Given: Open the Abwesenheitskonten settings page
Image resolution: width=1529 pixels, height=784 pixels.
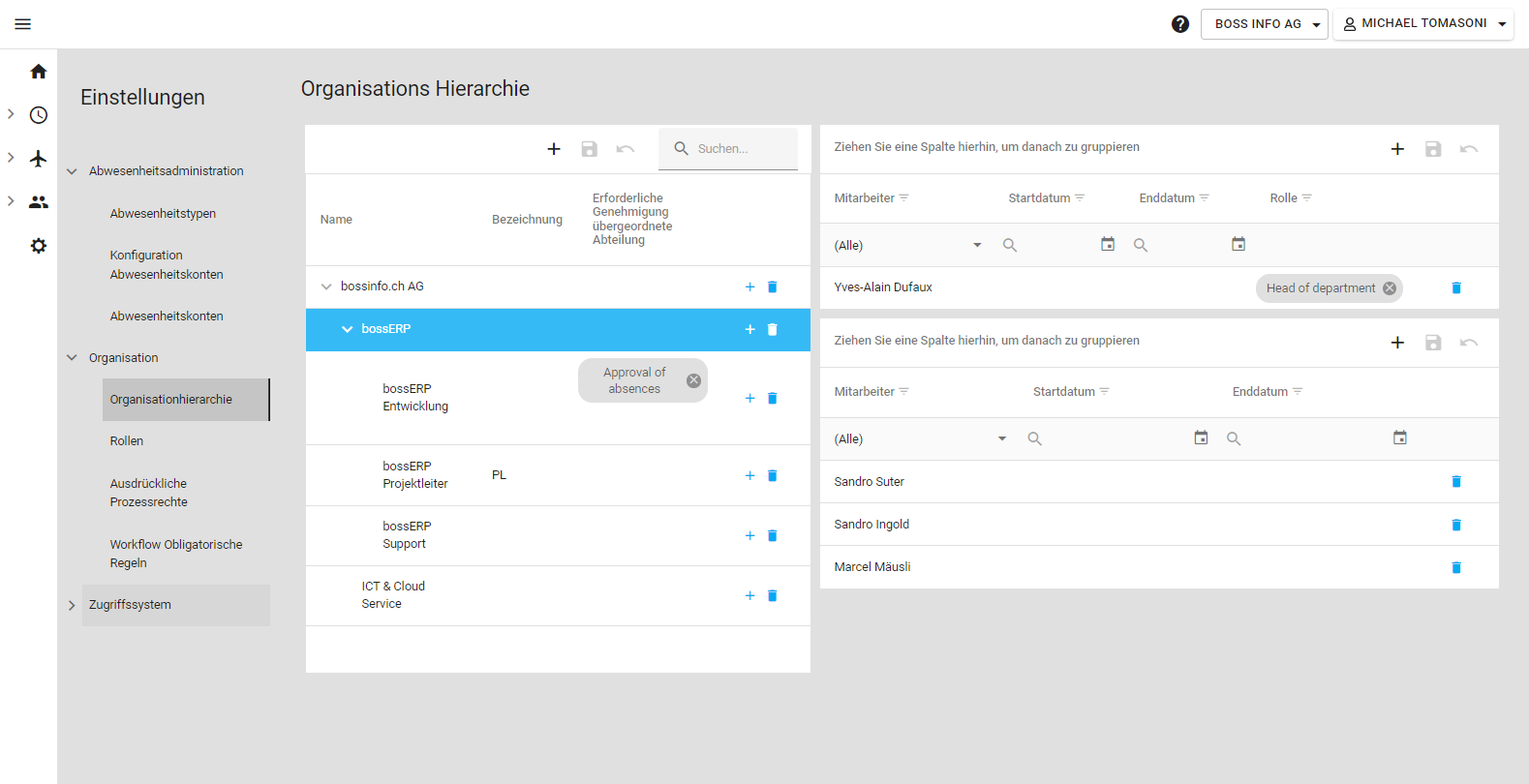Looking at the screenshot, I should click(167, 317).
